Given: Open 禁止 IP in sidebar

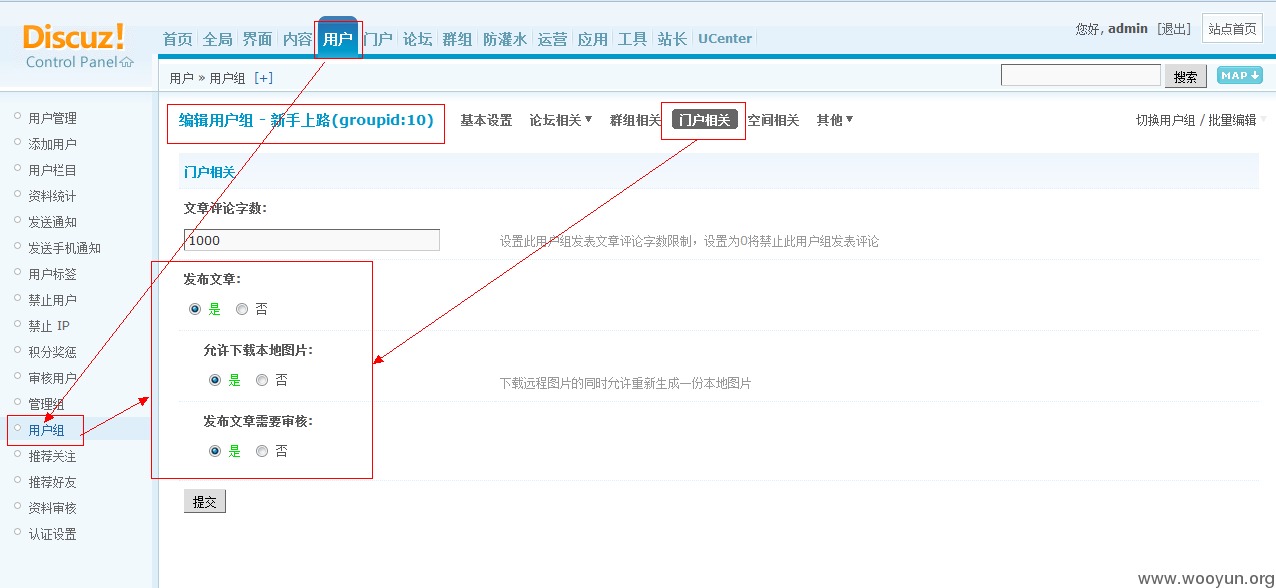Looking at the screenshot, I should (49, 326).
